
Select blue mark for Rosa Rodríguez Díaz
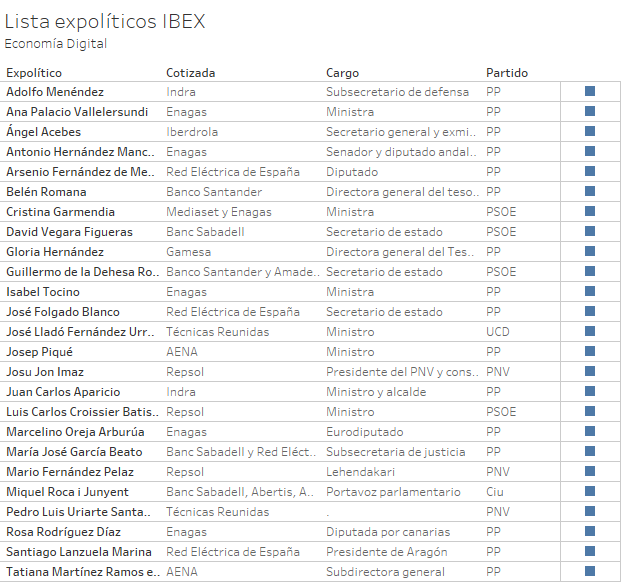click(x=590, y=531)
